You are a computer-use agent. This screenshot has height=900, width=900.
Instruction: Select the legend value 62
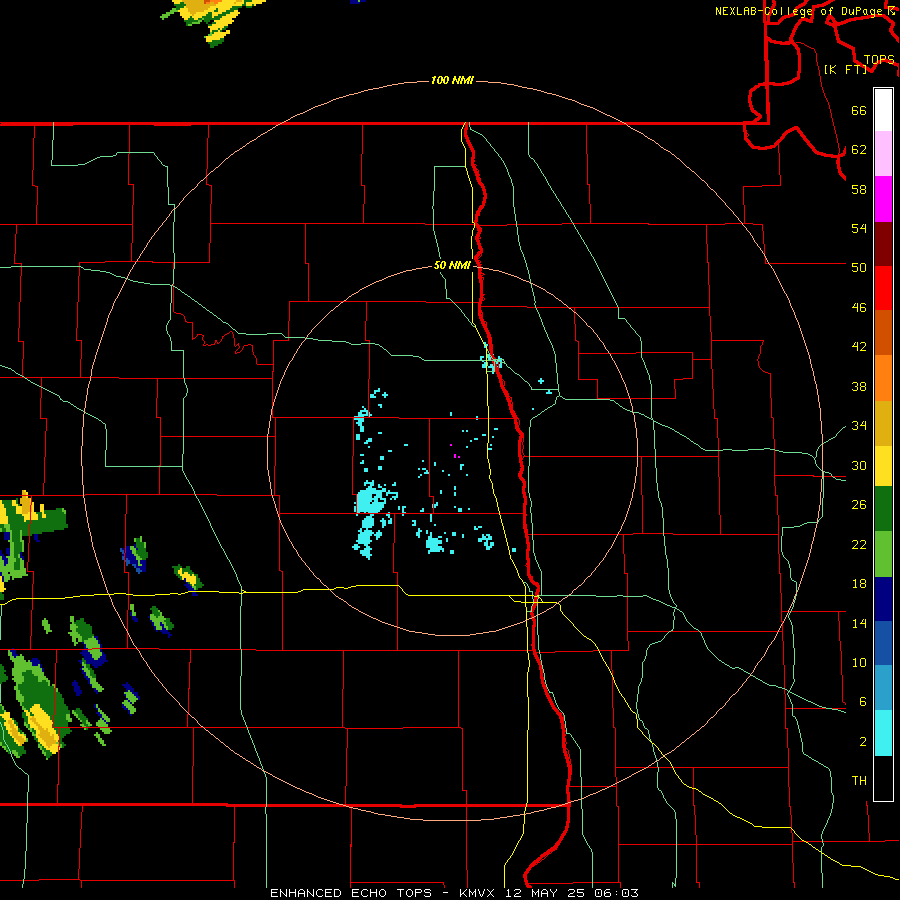pyautogui.click(x=859, y=150)
